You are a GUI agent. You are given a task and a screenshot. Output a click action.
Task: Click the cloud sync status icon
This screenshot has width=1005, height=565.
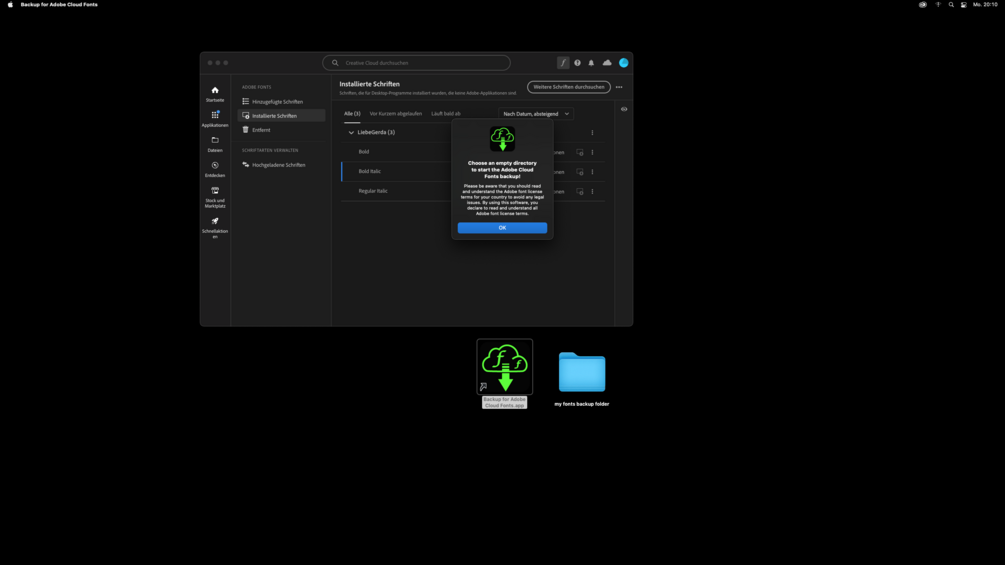coord(606,63)
